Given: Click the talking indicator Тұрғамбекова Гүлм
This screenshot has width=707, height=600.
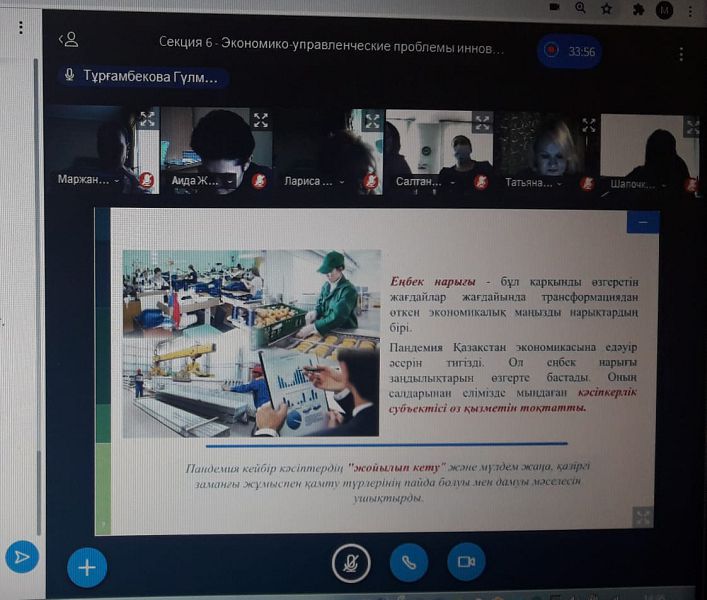Looking at the screenshot, I should [143, 76].
